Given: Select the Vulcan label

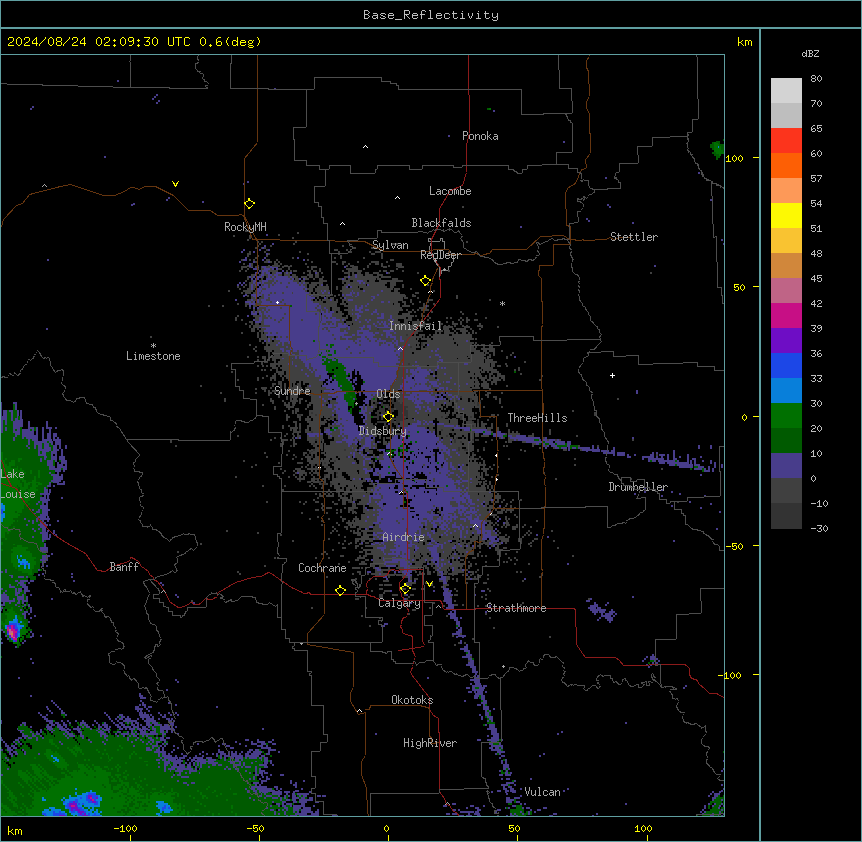Looking at the screenshot, I should click(x=543, y=792).
